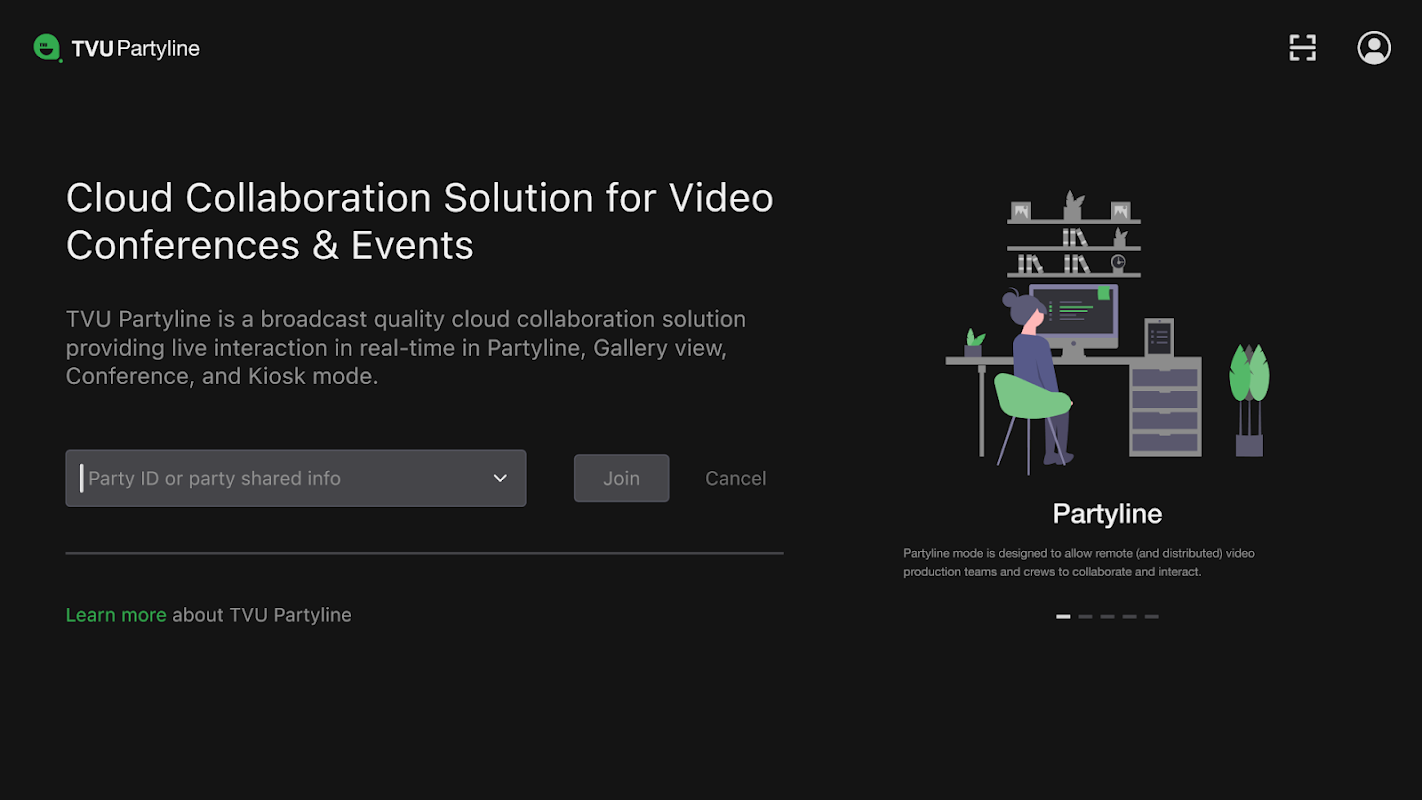Focus the Party ID or party shared info field
This screenshot has height=800, width=1422.
[x=296, y=478]
